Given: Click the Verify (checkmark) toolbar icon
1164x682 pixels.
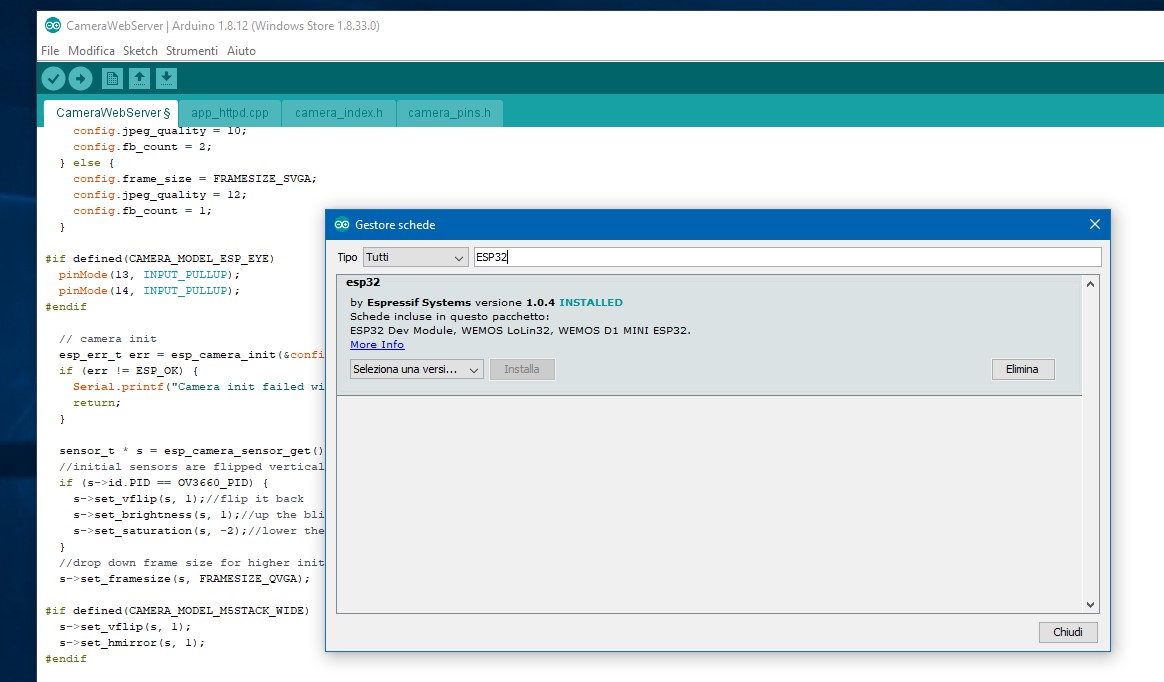Looking at the screenshot, I should [x=53, y=78].
